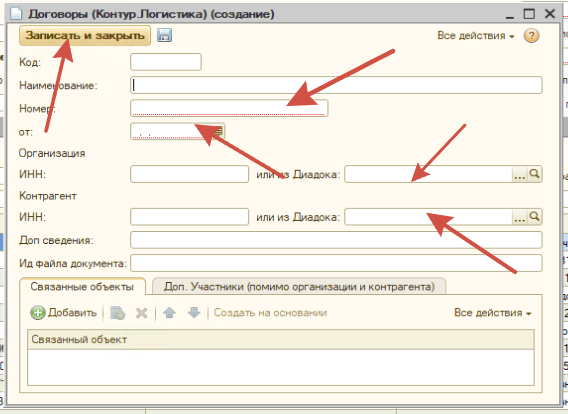Move row up with the up arrow
The image size is (568, 414).
point(170,313)
